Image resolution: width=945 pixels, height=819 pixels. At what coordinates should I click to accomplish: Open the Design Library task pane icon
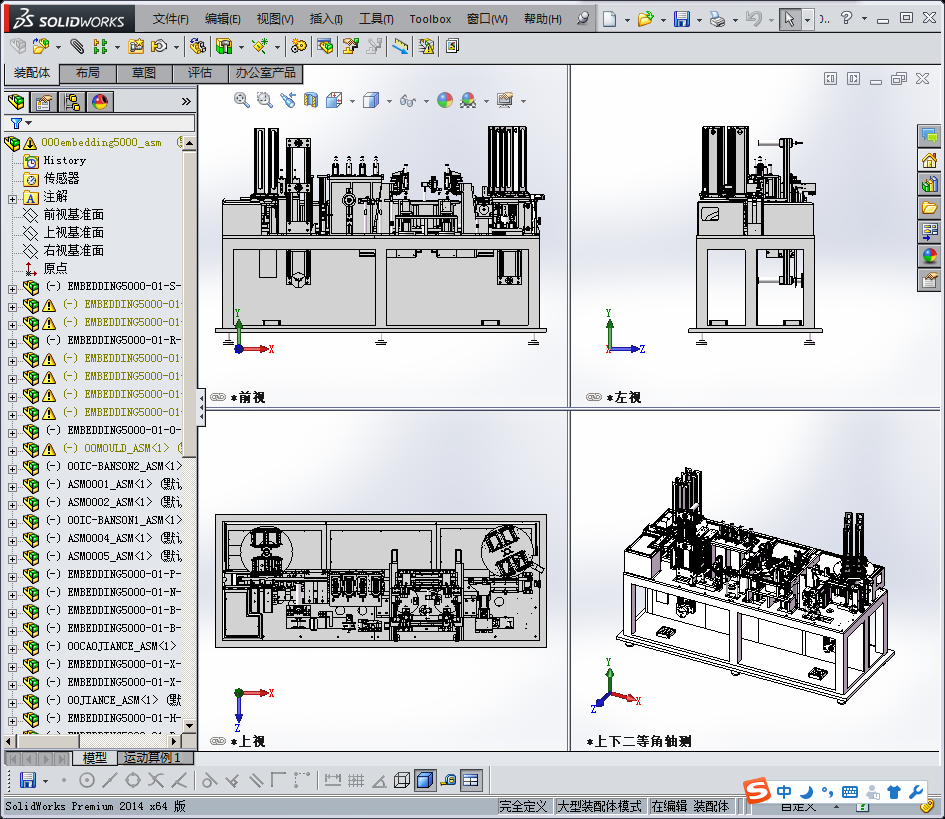click(930, 184)
